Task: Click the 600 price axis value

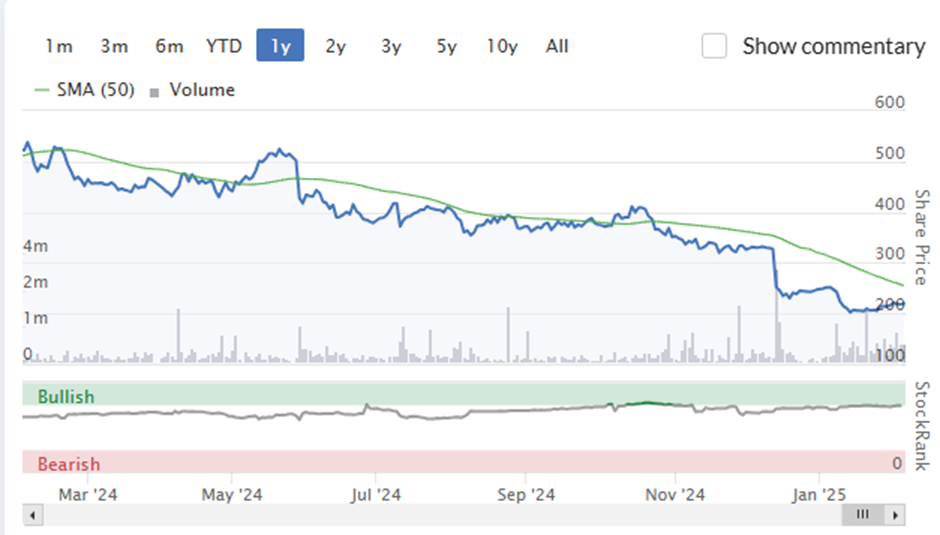Action: tap(890, 102)
